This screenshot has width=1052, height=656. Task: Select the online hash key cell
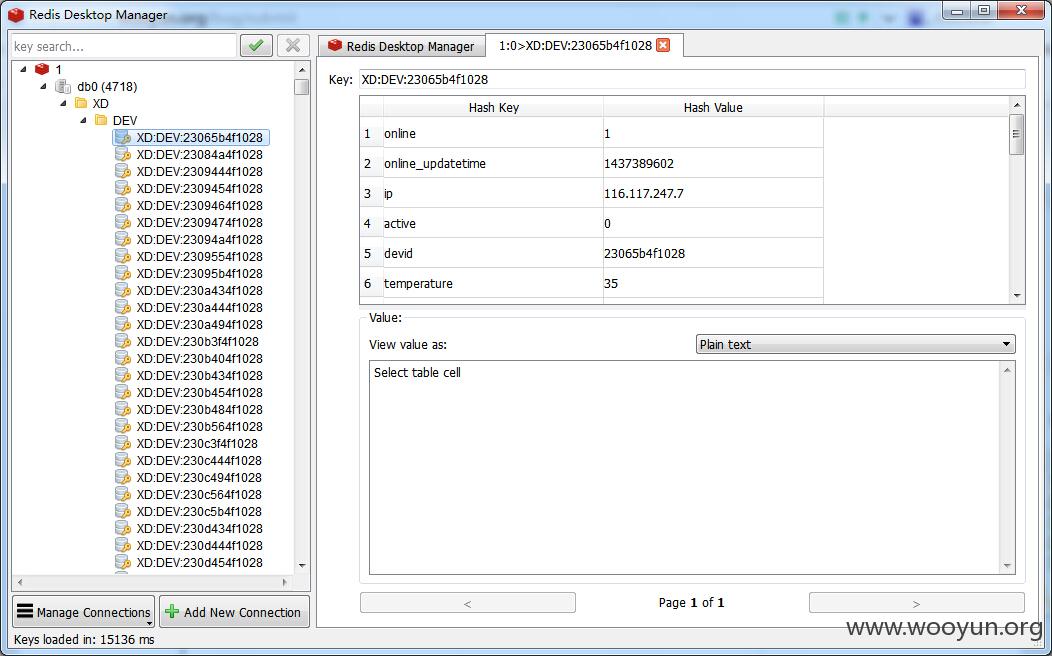click(x=493, y=133)
